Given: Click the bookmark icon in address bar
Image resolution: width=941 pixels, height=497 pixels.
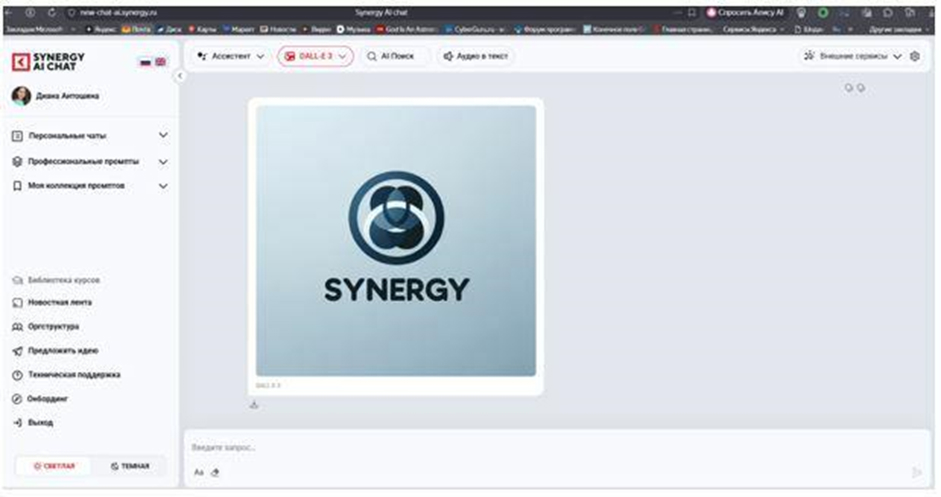Looking at the screenshot, I should [x=692, y=13].
